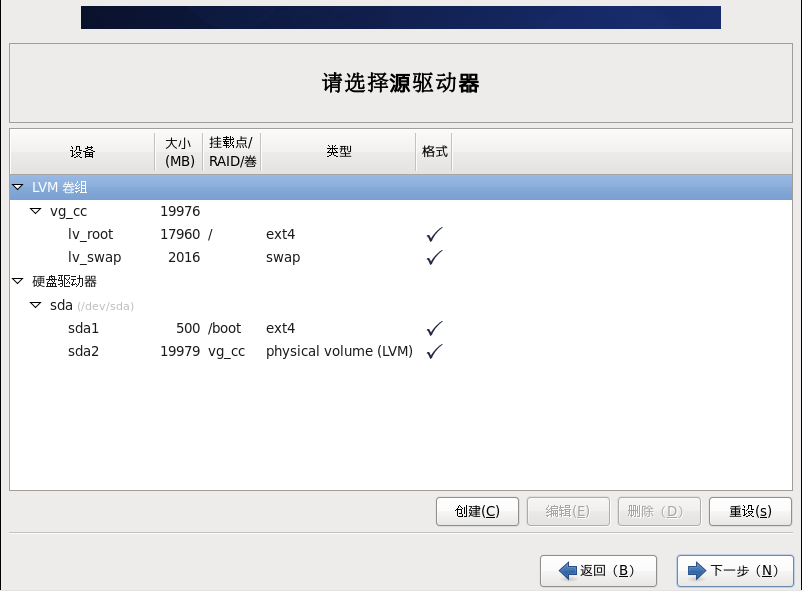
Task: Click the format checkmark for sda2
Action: click(x=434, y=352)
